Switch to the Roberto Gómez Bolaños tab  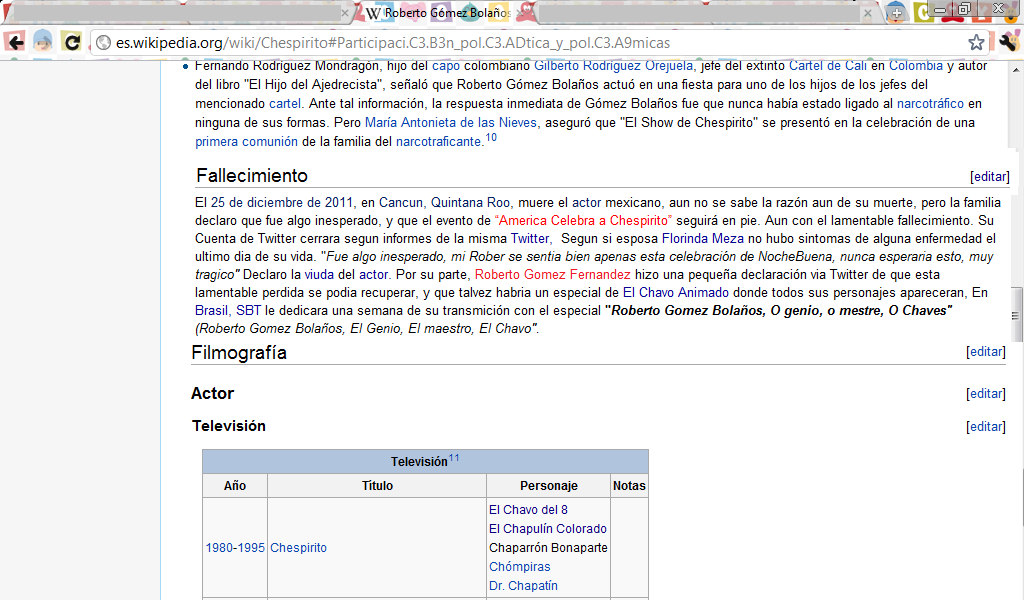(x=440, y=14)
